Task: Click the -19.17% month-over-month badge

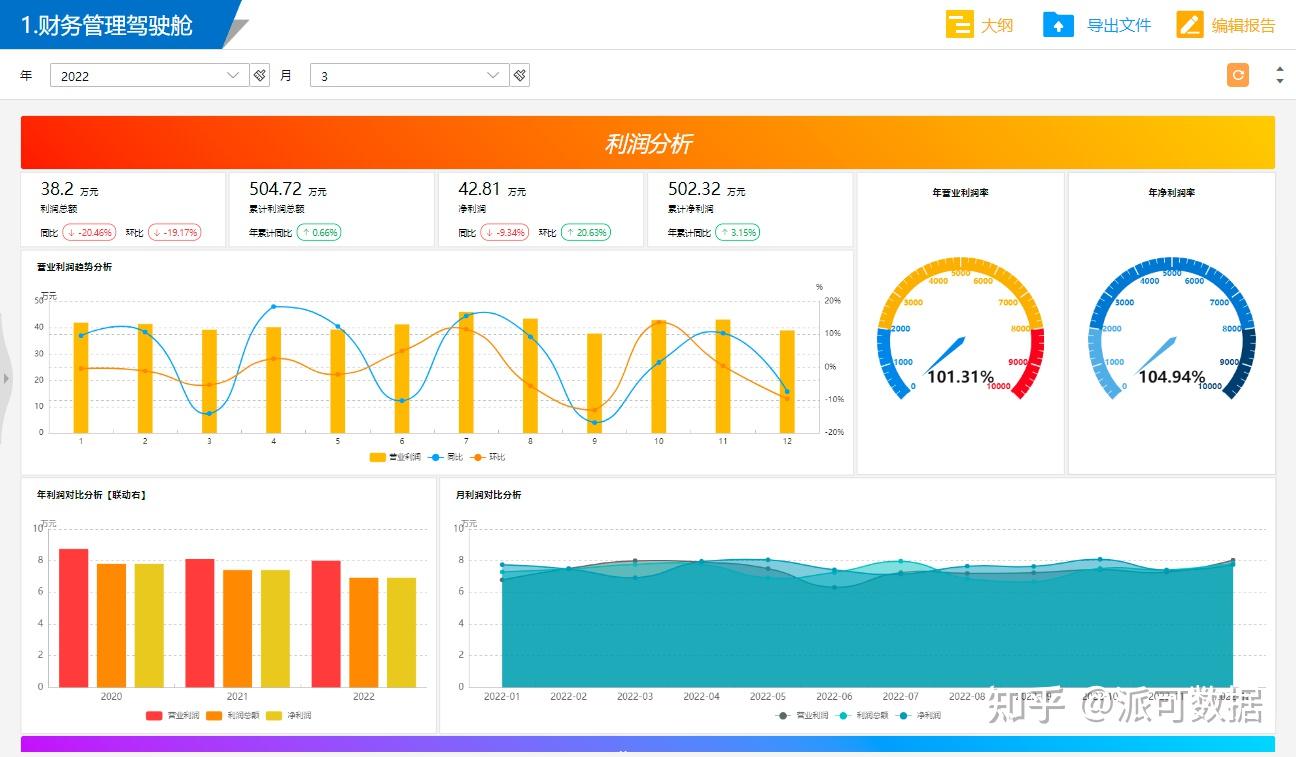Action: coord(174,232)
